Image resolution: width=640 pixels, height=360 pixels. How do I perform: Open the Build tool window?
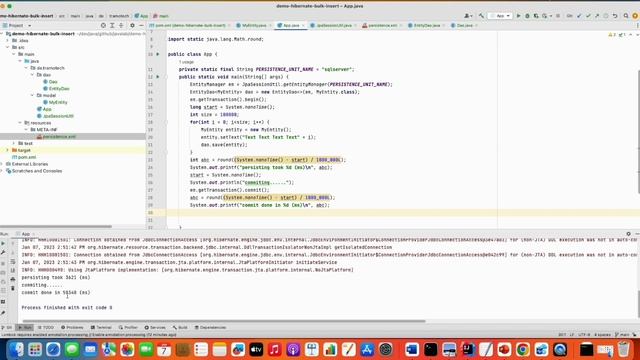click(180, 327)
